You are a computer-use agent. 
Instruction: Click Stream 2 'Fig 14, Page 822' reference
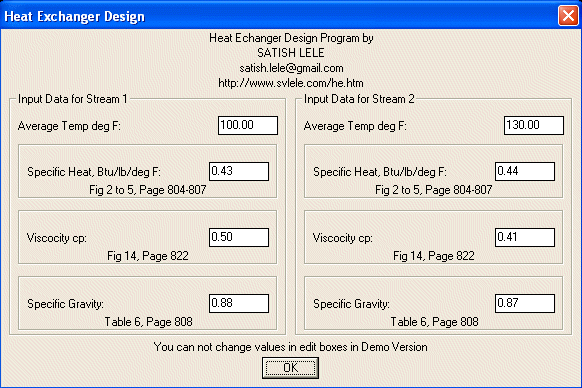pyautogui.click(x=434, y=256)
